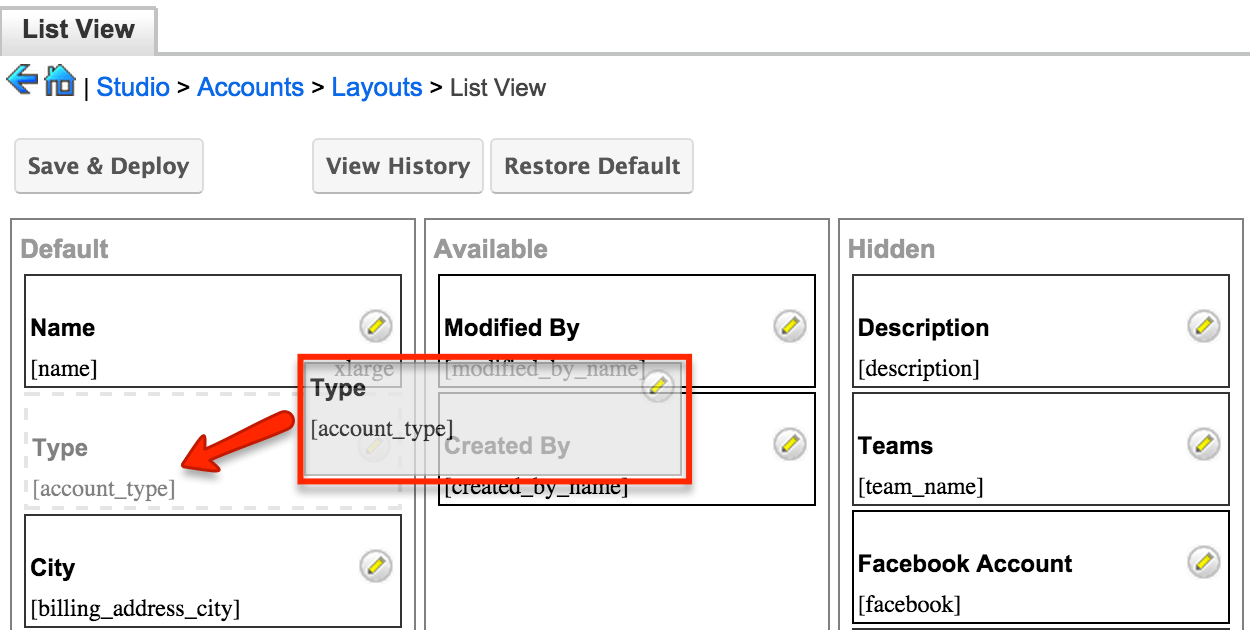Screen dimensions: 1250x630
Task: Open View History
Action: [398, 166]
